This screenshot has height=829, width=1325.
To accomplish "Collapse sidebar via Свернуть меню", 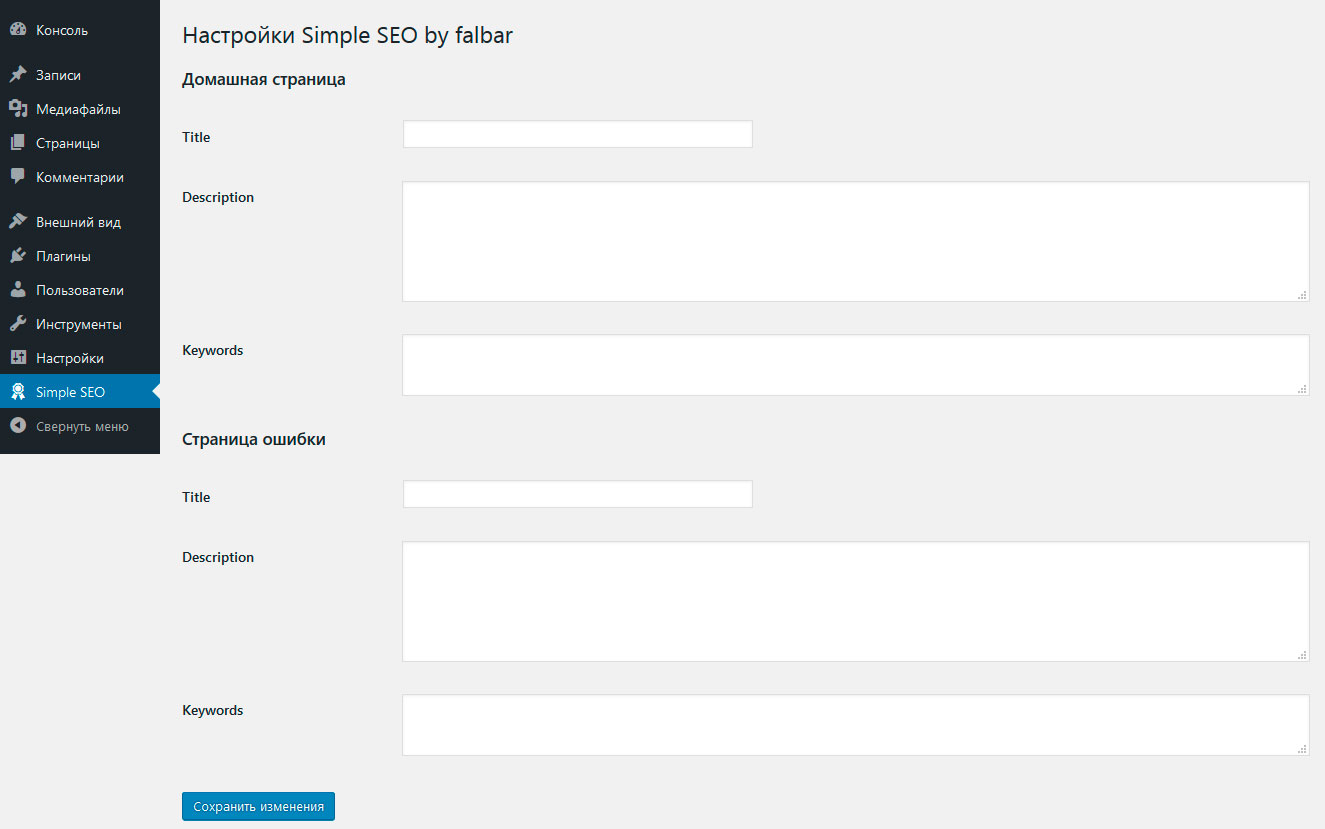I will [80, 426].
